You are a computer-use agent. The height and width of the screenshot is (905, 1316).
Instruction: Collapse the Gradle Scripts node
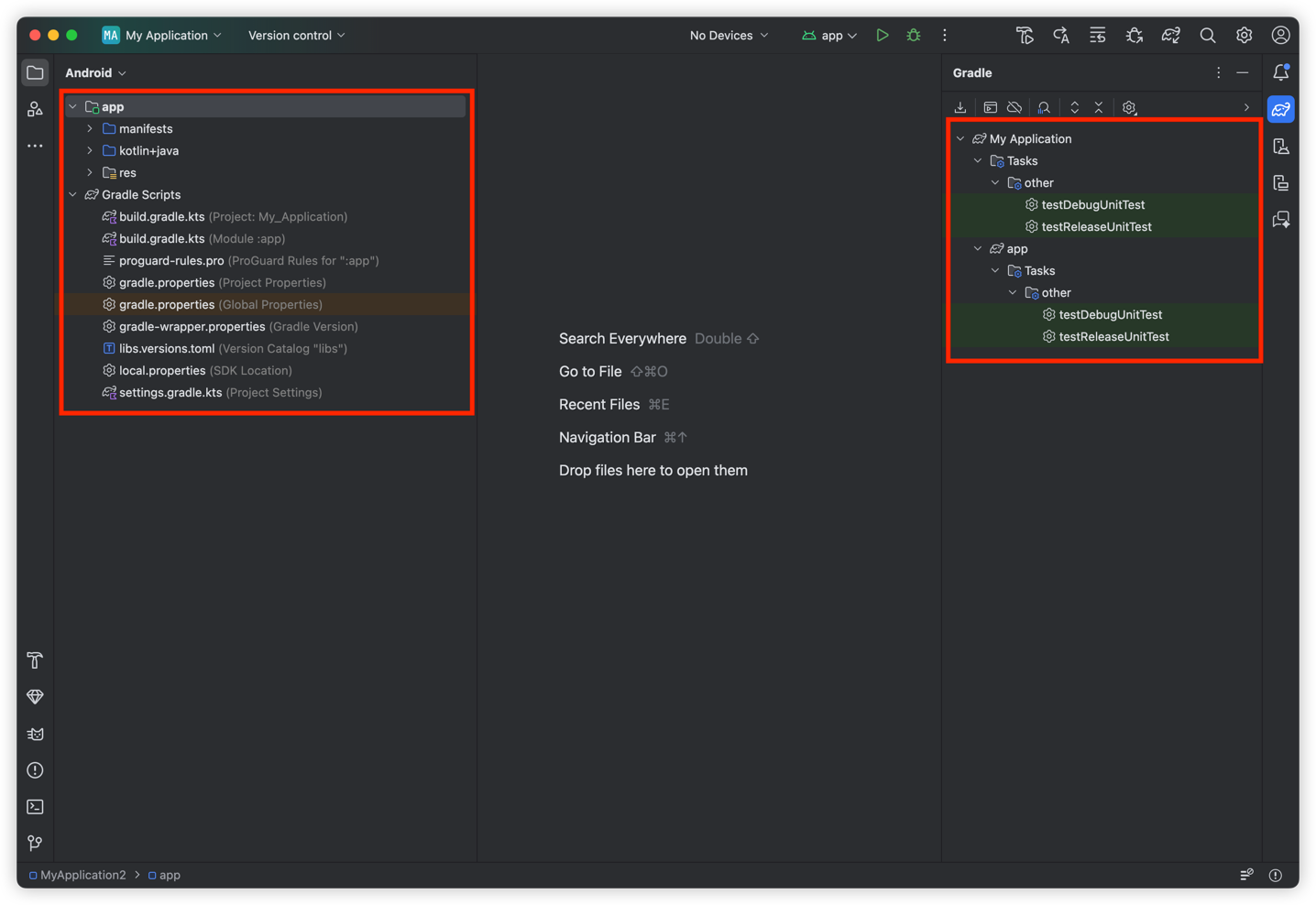coord(73,195)
